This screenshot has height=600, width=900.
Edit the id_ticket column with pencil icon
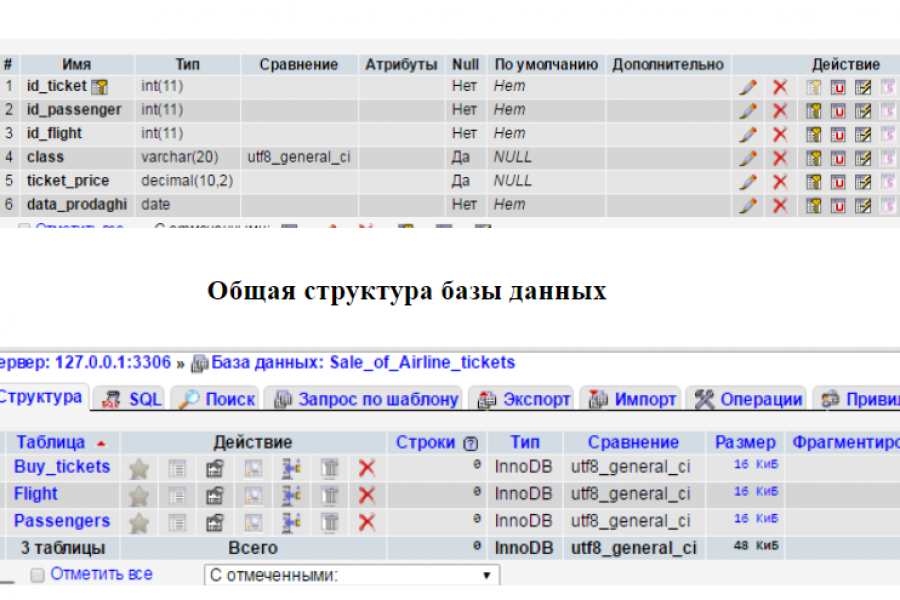tap(747, 87)
